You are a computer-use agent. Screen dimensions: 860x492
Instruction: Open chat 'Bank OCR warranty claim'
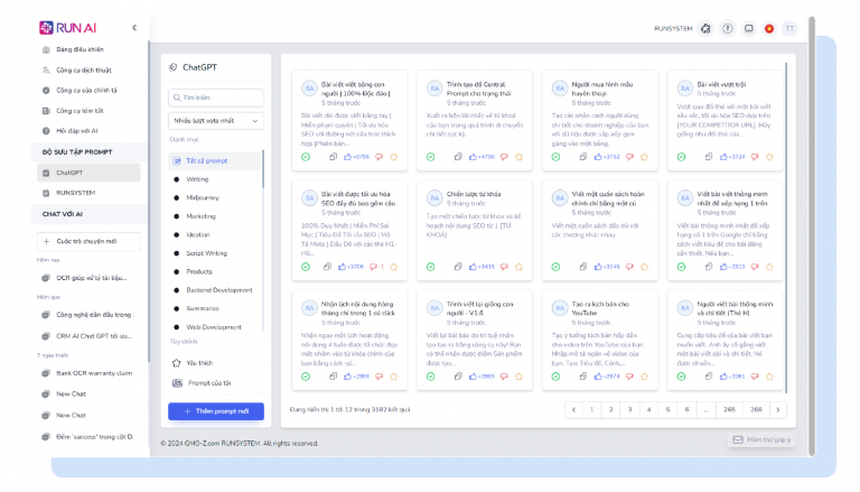[94, 373]
